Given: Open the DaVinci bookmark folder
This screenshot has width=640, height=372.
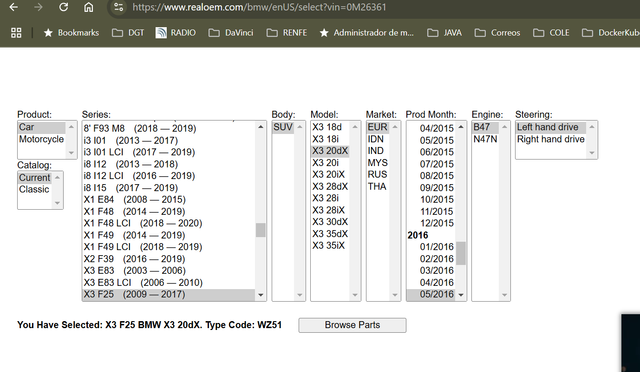Looking at the screenshot, I should click(x=231, y=33).
